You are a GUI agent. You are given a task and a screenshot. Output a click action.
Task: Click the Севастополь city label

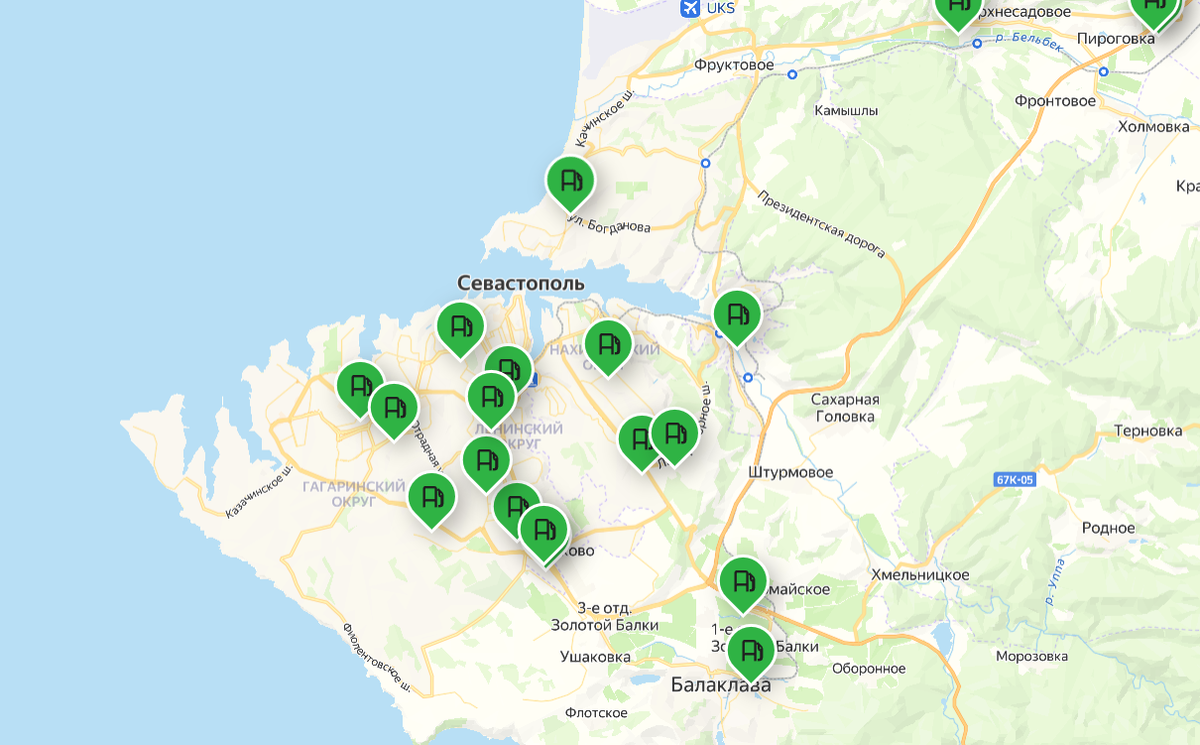520,283
